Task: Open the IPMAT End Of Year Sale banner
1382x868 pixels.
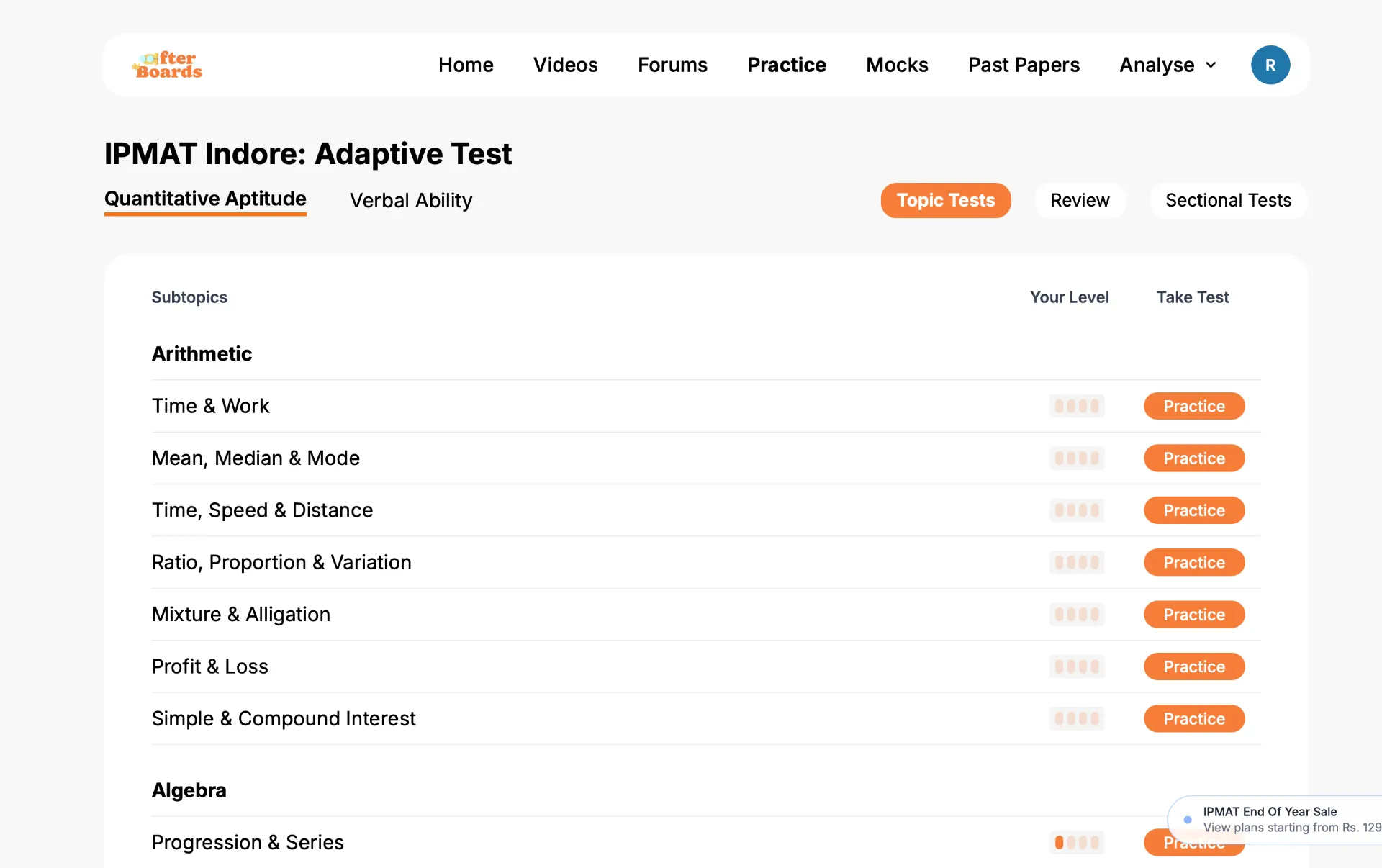Action: coord(1275,820)
